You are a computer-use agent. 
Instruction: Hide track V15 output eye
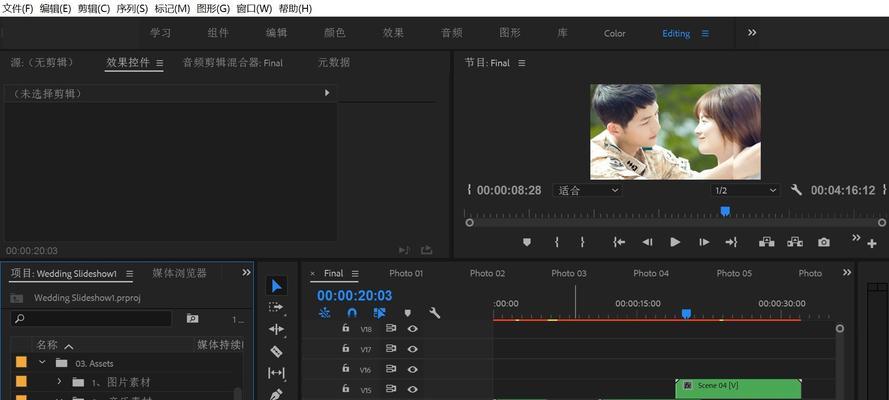(412, 389)
